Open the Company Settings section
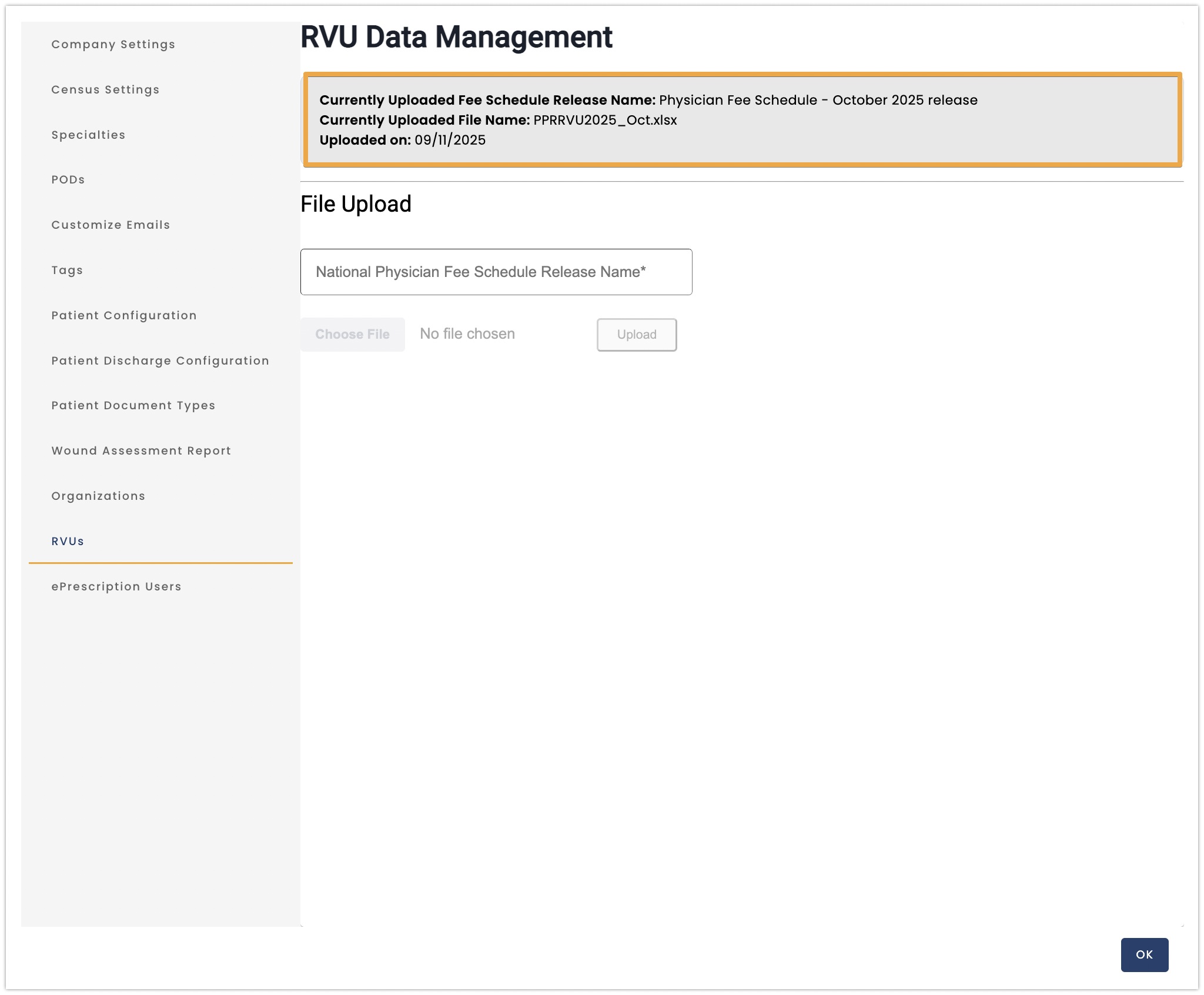The image size is (1204, 995). [113, 44]
